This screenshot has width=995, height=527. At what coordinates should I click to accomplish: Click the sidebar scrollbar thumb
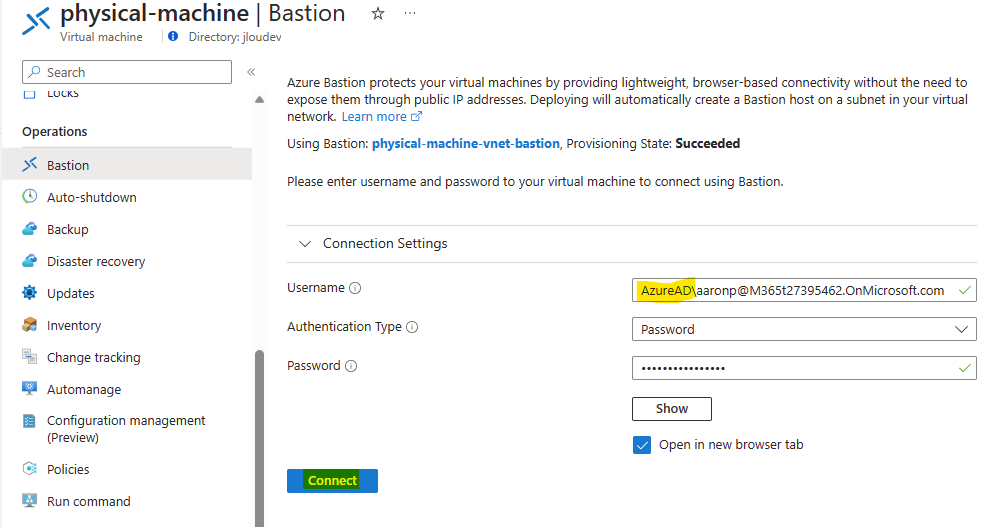[259, 438]
